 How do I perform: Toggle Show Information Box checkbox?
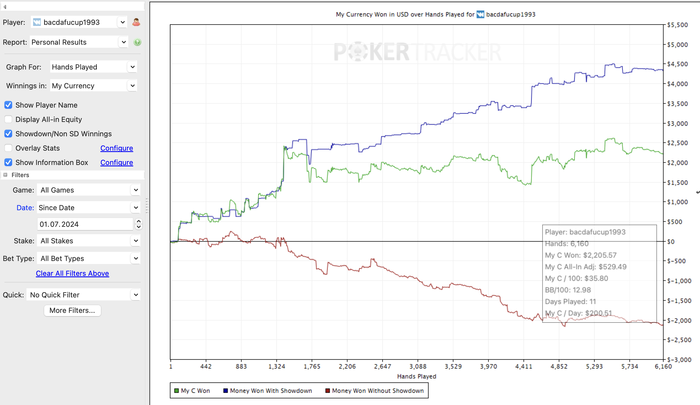[8, 162]
